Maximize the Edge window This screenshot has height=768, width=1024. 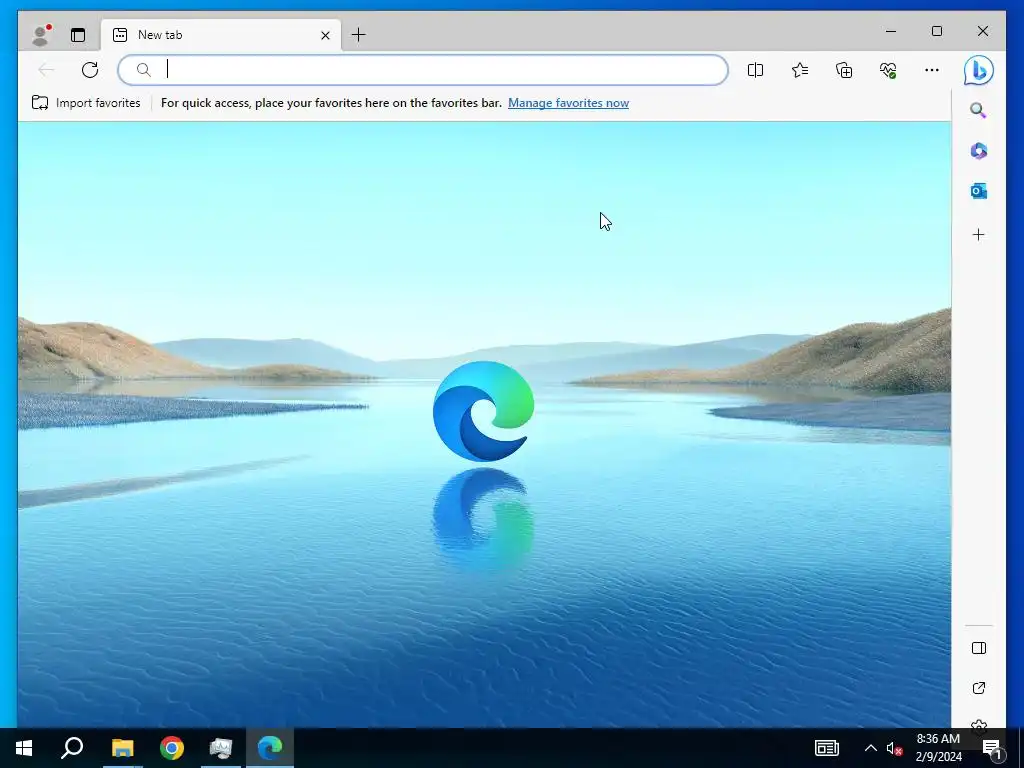click(x=936, y=31)
